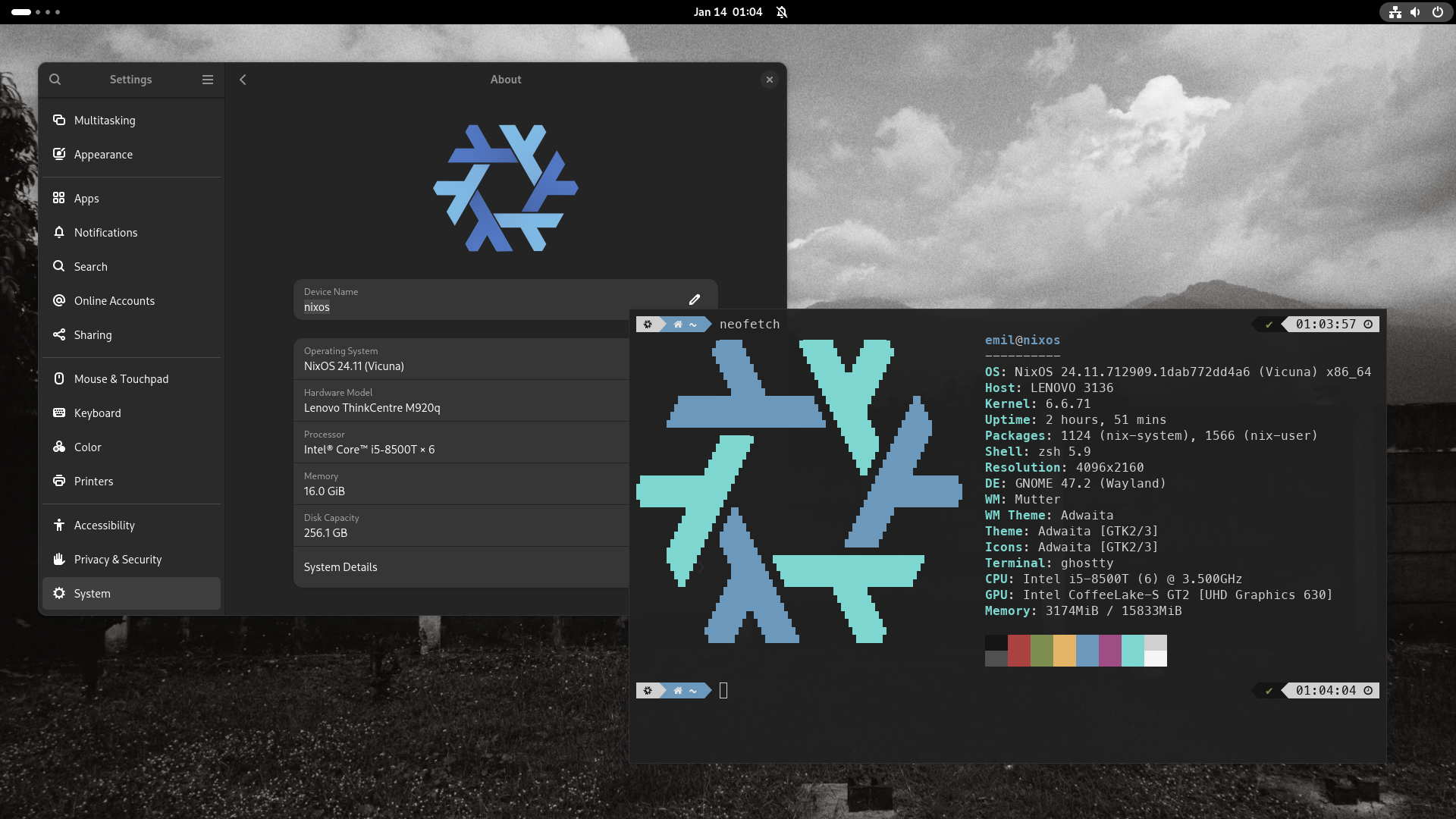
Task: Expand the Settings hamburger menu
Action: pyautogui.click(x=207, y=79)
